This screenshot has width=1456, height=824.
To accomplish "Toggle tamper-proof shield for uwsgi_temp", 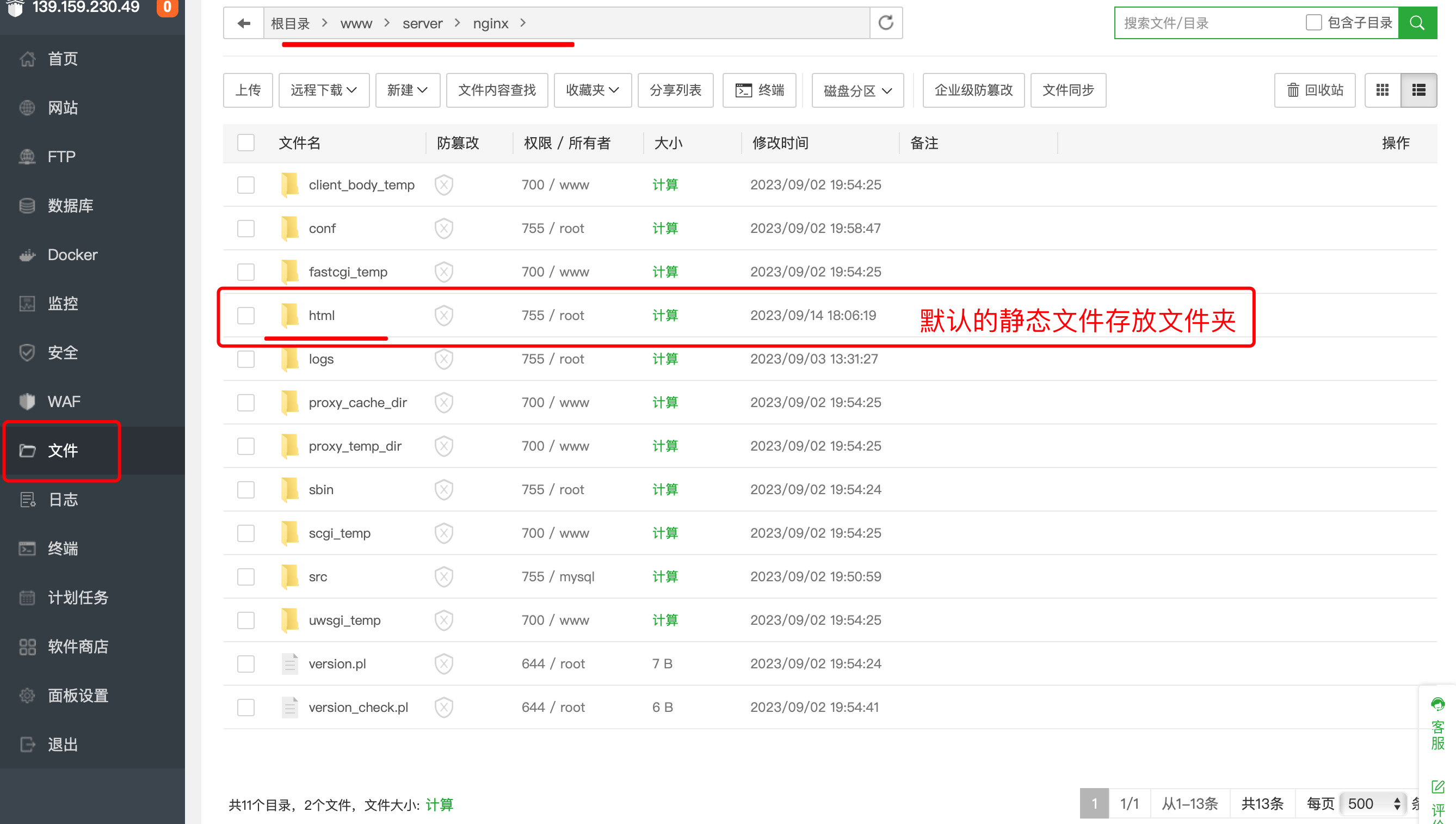I will click(444, 620).
